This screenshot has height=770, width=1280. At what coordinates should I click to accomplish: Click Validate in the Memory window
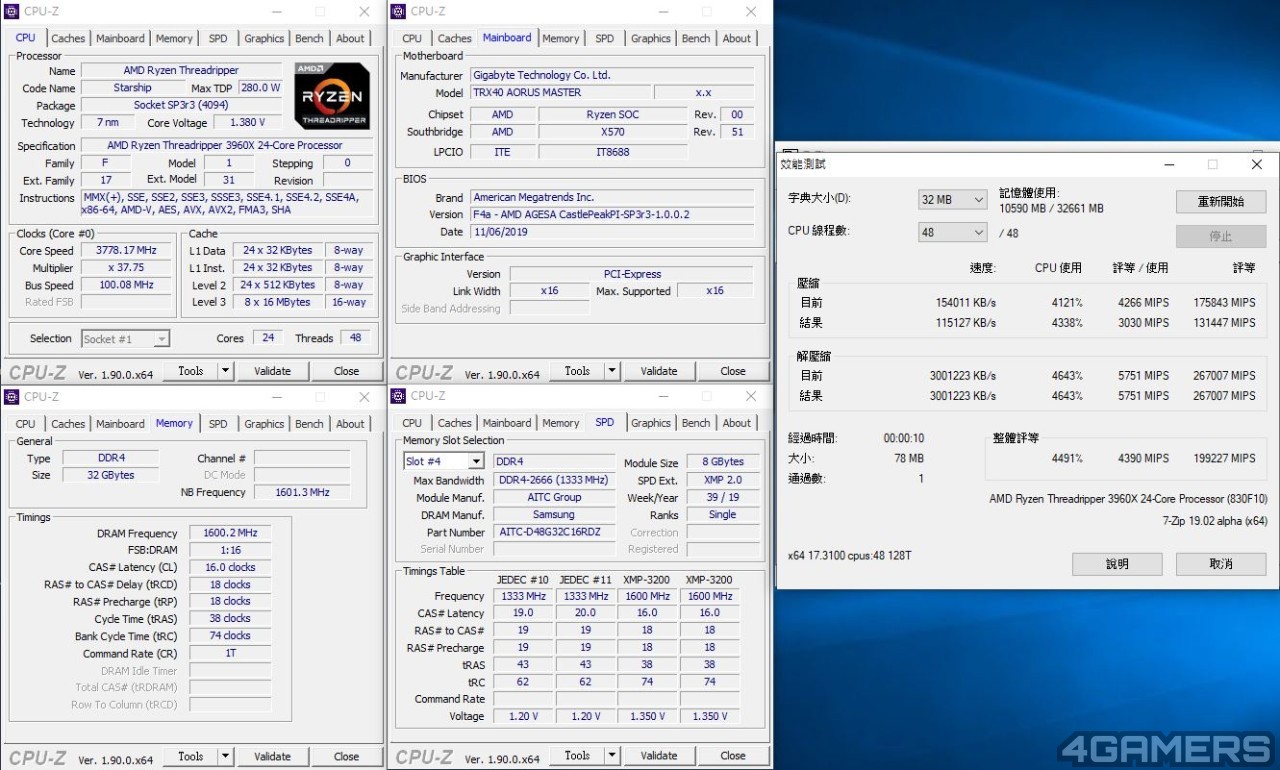pyautogui.click(x=272, y=757)
